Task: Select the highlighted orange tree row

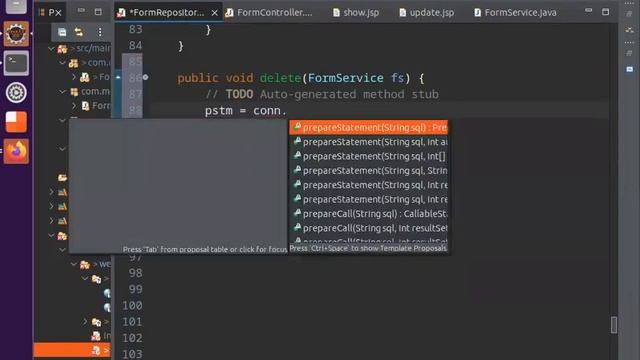Action: (x=72, y=350)
